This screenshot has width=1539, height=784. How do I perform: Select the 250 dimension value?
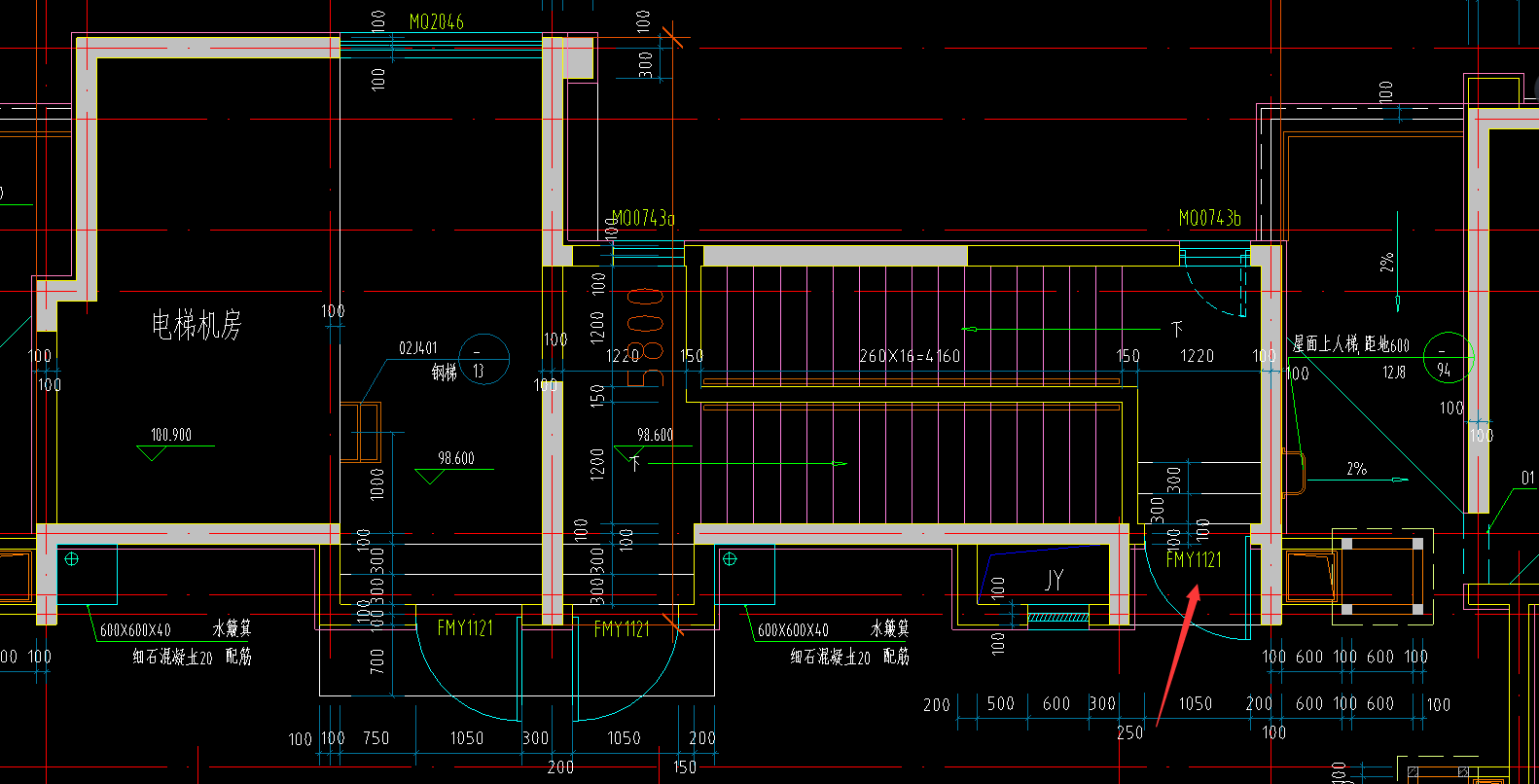(1129, 732)
